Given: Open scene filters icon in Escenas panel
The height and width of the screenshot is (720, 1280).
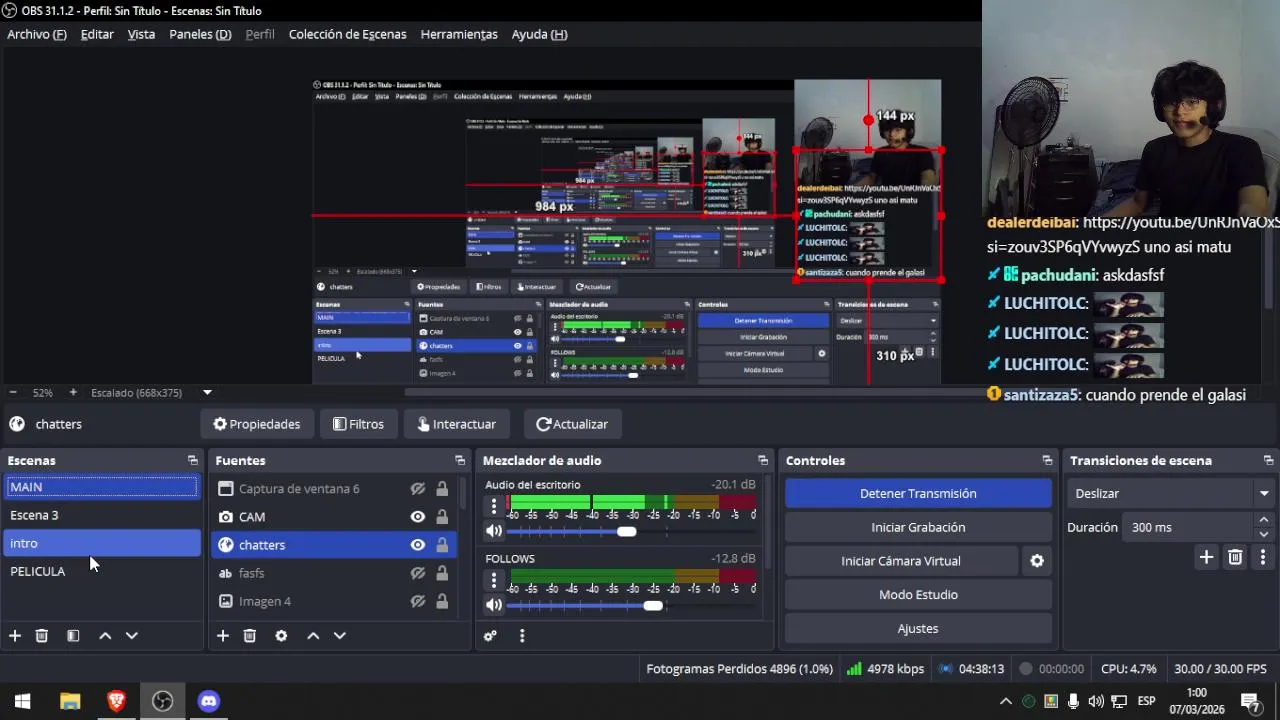Looking at the screenshot, I should [x=73, y=636].
